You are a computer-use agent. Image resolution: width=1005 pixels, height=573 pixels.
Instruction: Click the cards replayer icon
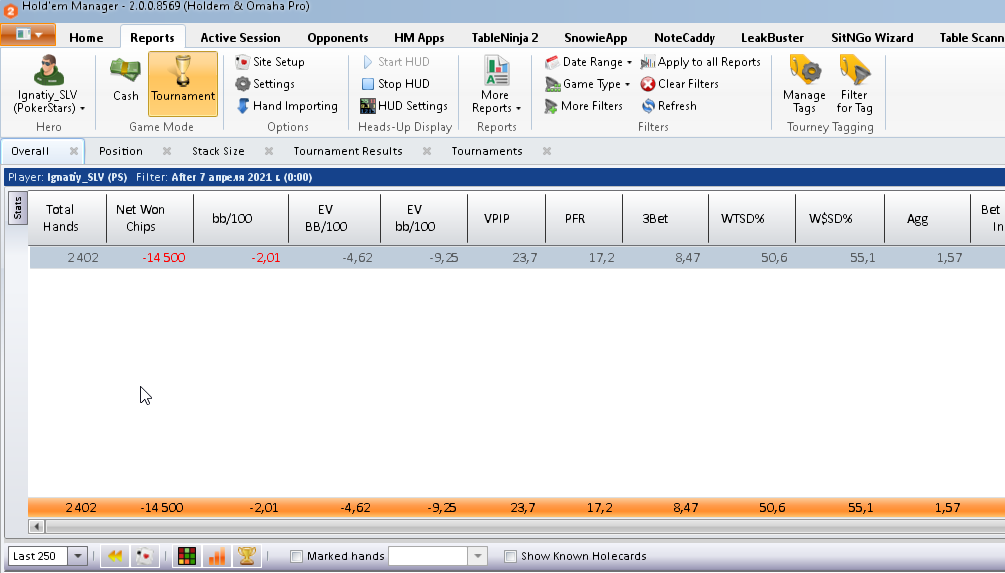click(145, 556)
